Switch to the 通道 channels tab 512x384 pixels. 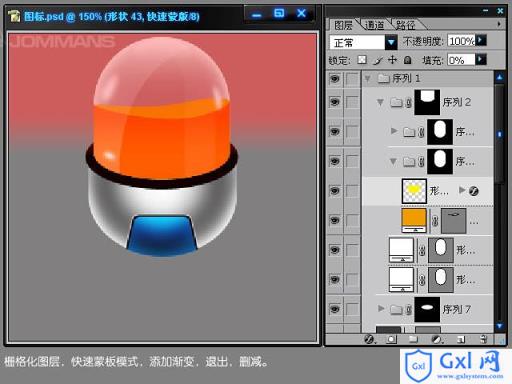(374, 25)
